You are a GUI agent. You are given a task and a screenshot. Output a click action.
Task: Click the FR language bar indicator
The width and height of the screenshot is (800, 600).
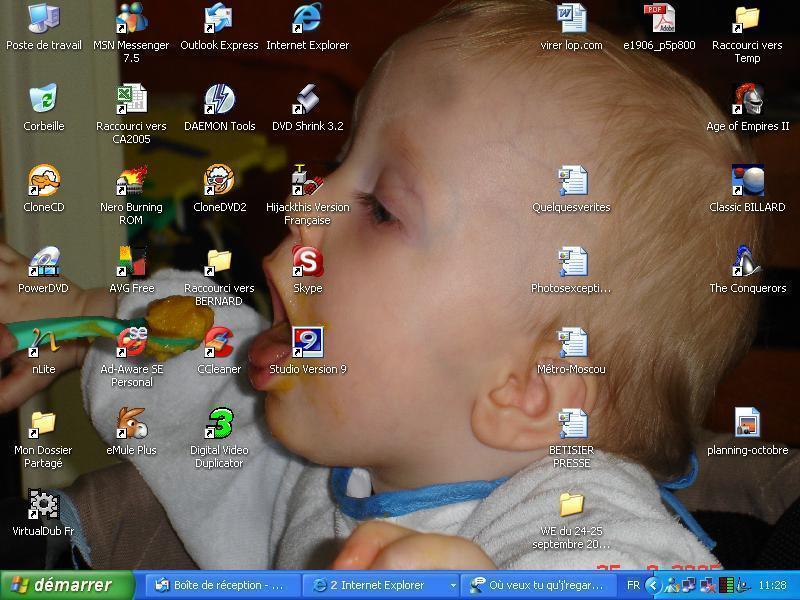633,585
